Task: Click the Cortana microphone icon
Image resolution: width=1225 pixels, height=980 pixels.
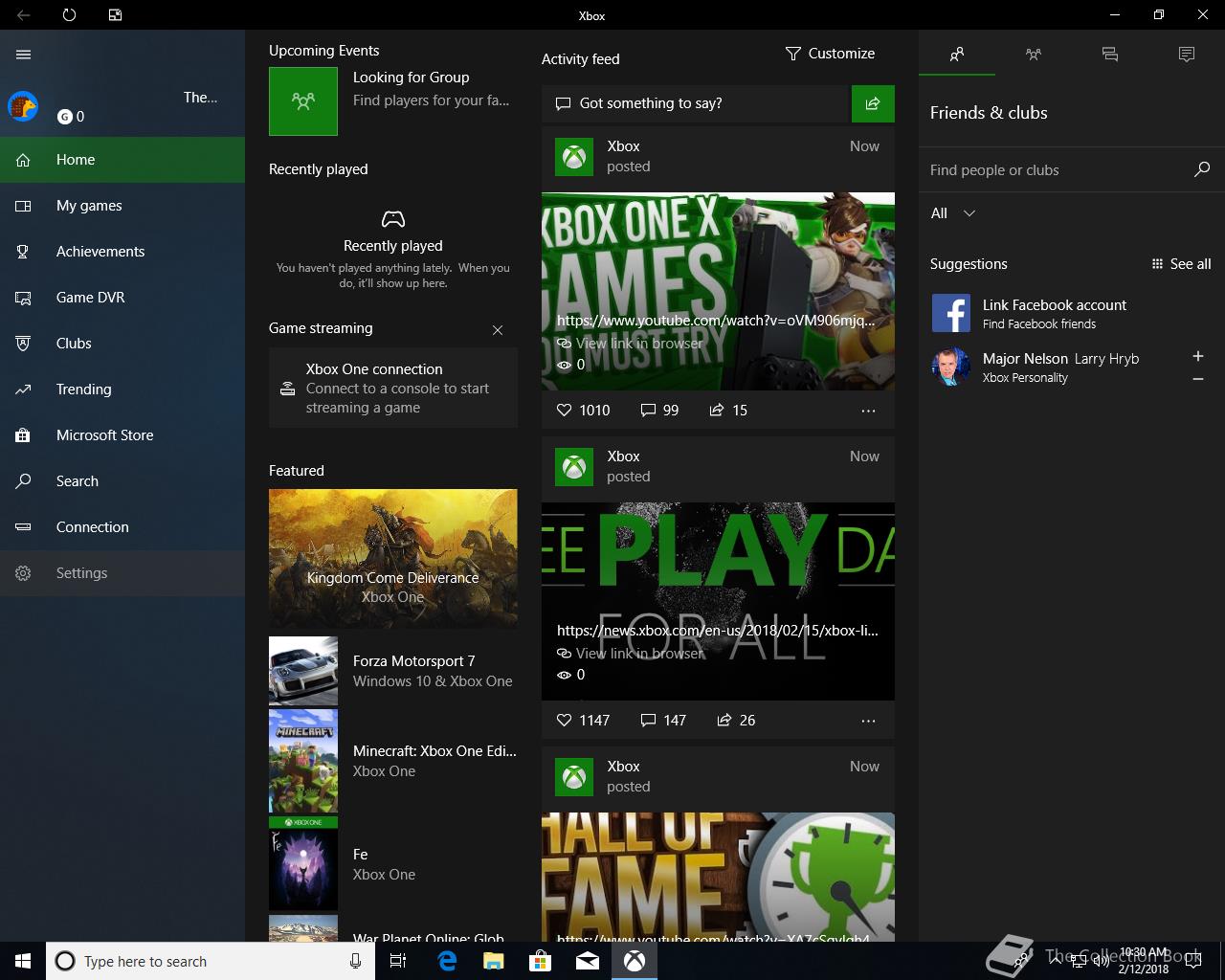Action: pyautogui.click(x=355, y=961)
